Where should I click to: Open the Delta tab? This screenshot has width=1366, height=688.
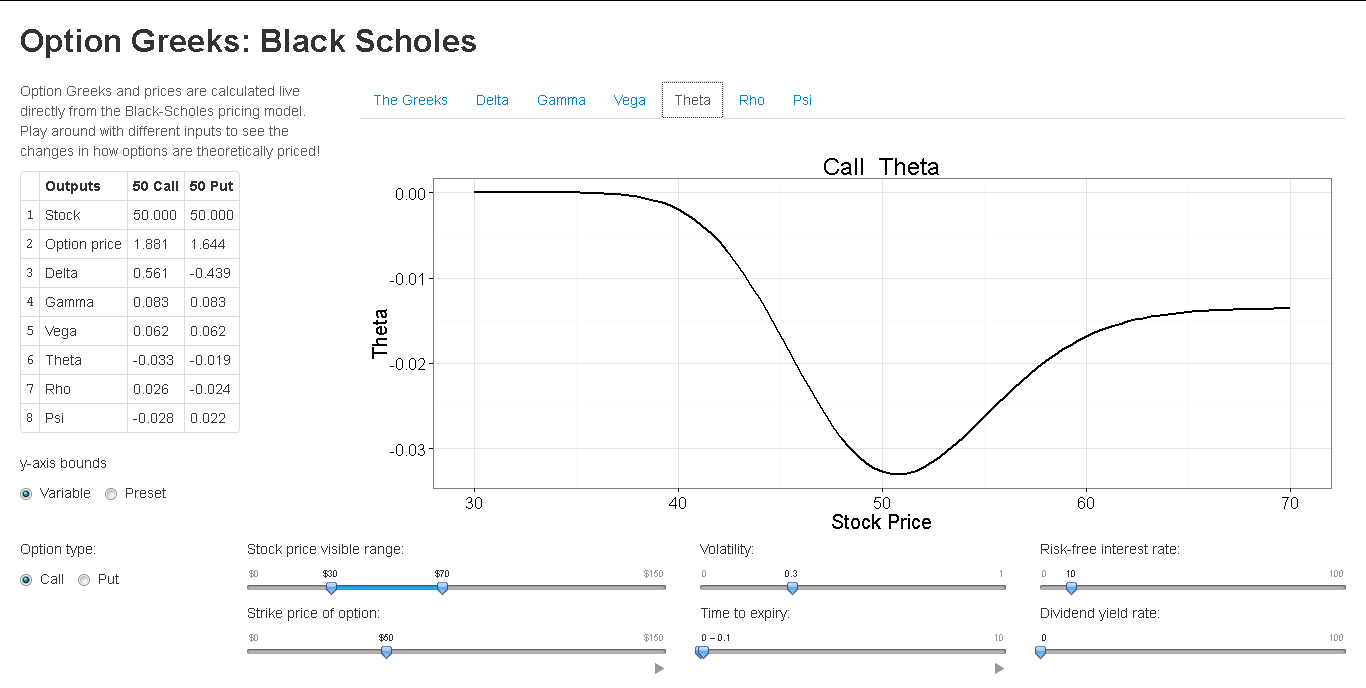[492, 100]
